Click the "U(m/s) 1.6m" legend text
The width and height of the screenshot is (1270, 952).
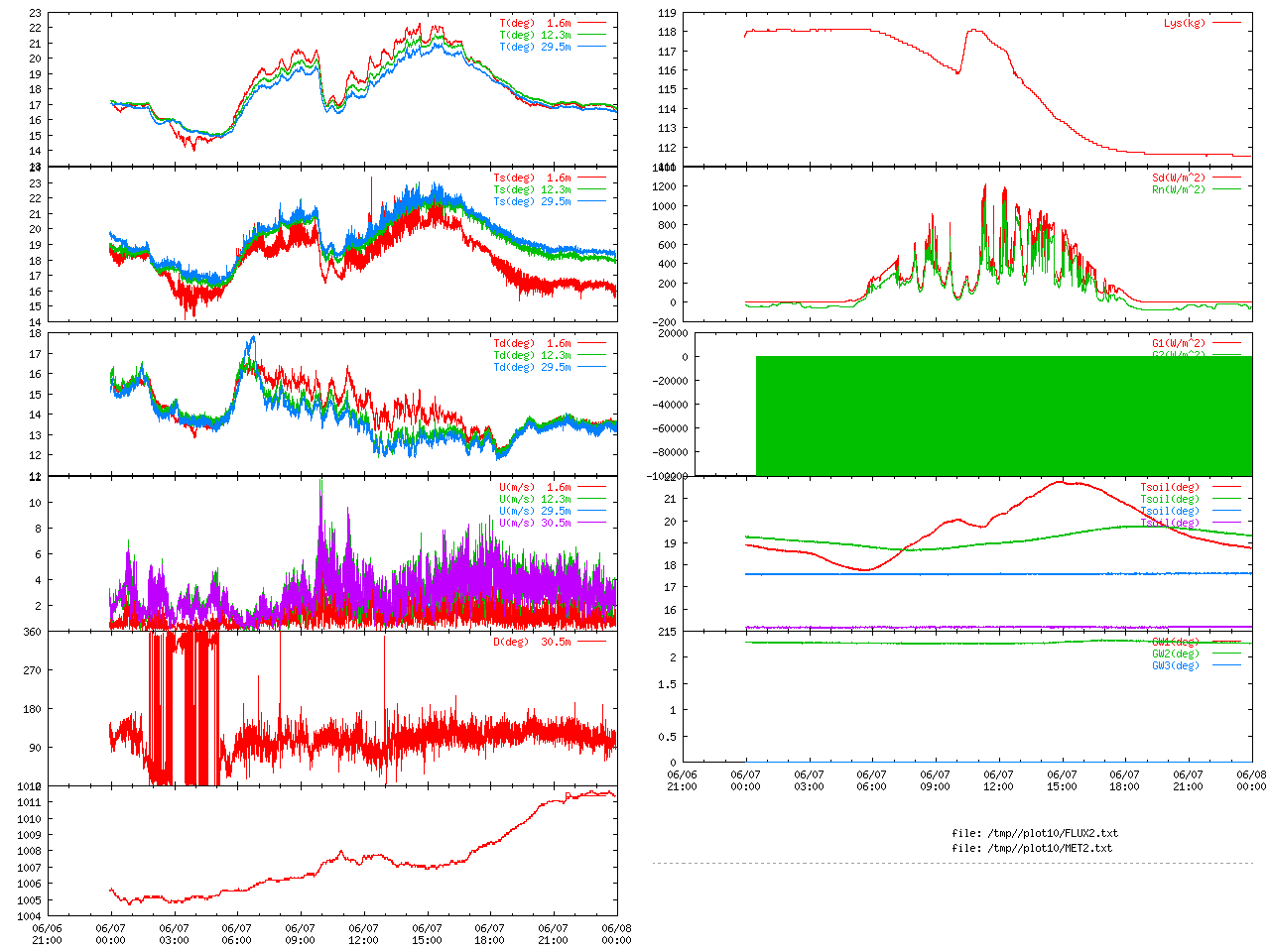pos(536,487)
